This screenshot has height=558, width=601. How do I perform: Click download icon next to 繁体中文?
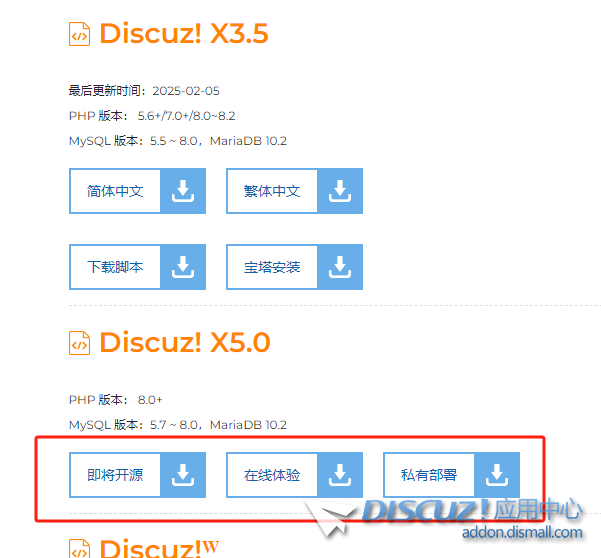tap(340, 191)
